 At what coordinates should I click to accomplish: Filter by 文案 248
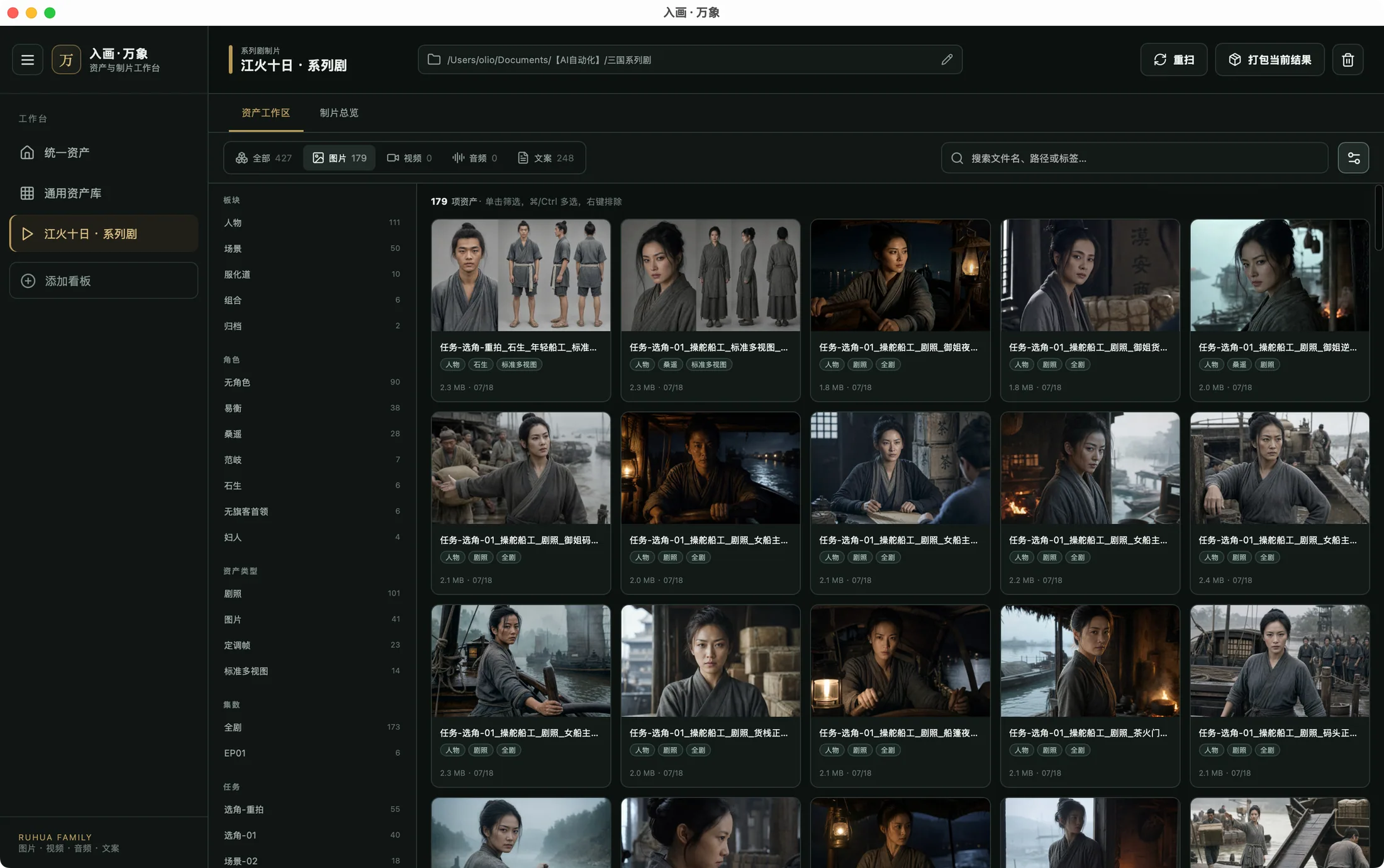(545, 158)
